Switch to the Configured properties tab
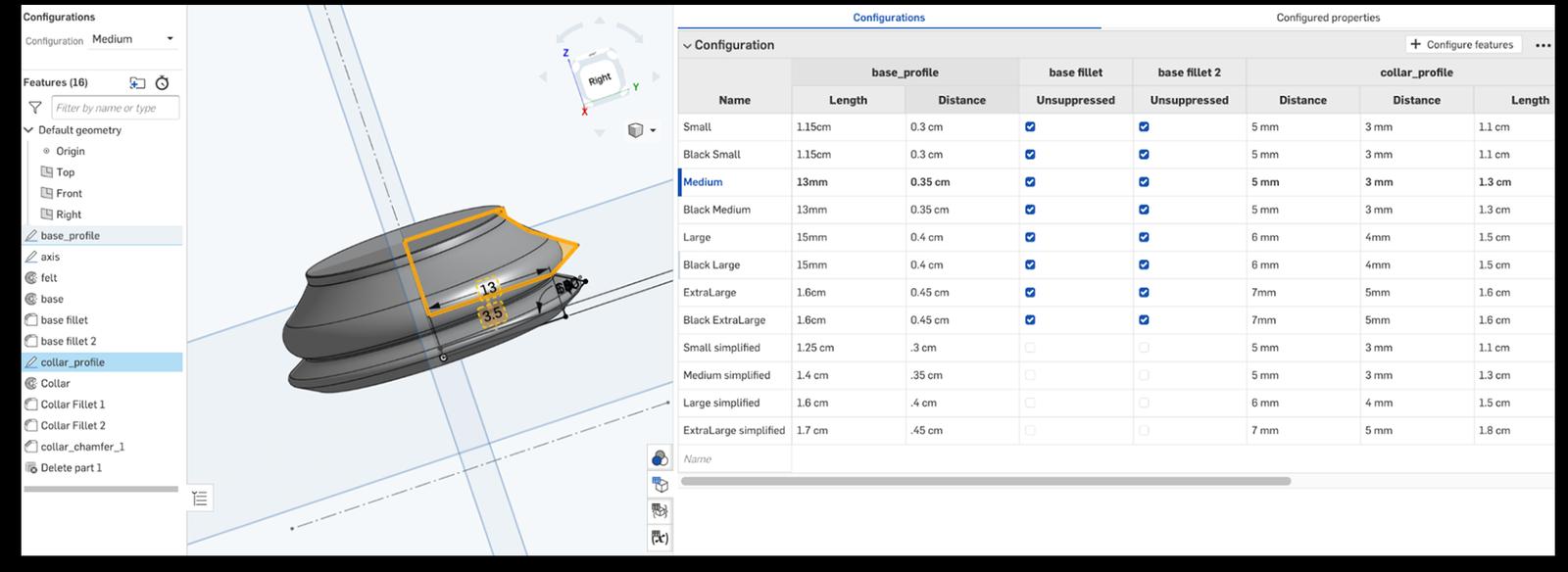Image resolution: width=1568 pixels, height=572 pixels. click(1328, 18)
